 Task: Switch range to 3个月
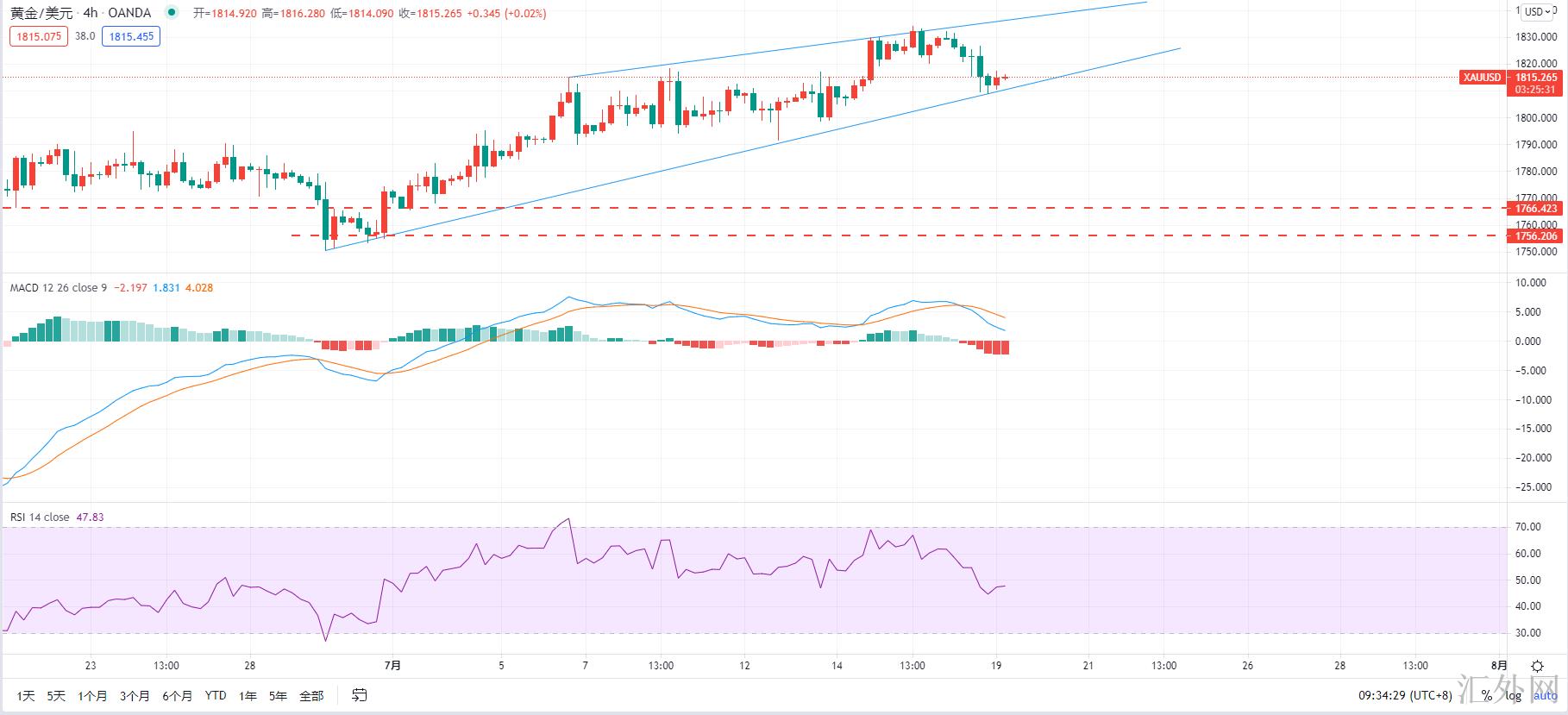pyautogui.click(x=135, y=695)
